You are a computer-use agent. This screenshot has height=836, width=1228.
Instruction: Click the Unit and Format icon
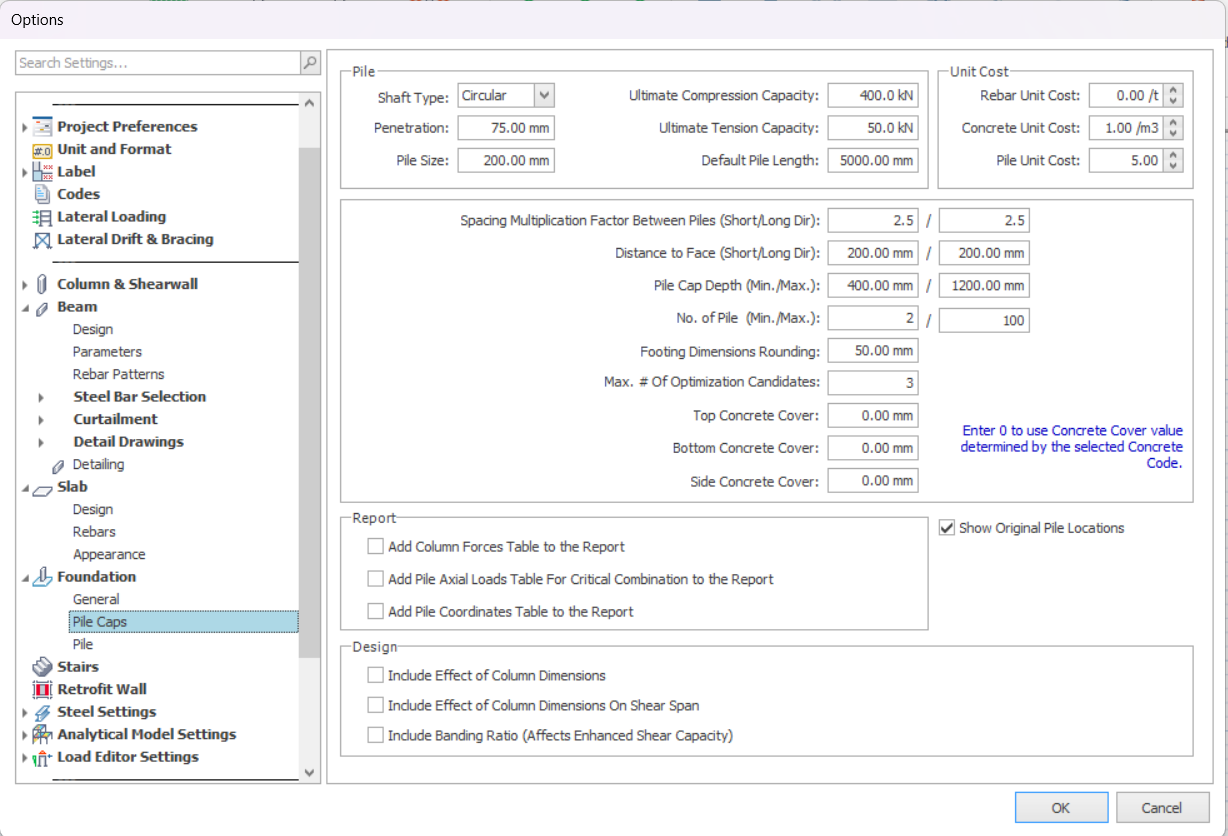pyautogui.click(x=42, y=149)
